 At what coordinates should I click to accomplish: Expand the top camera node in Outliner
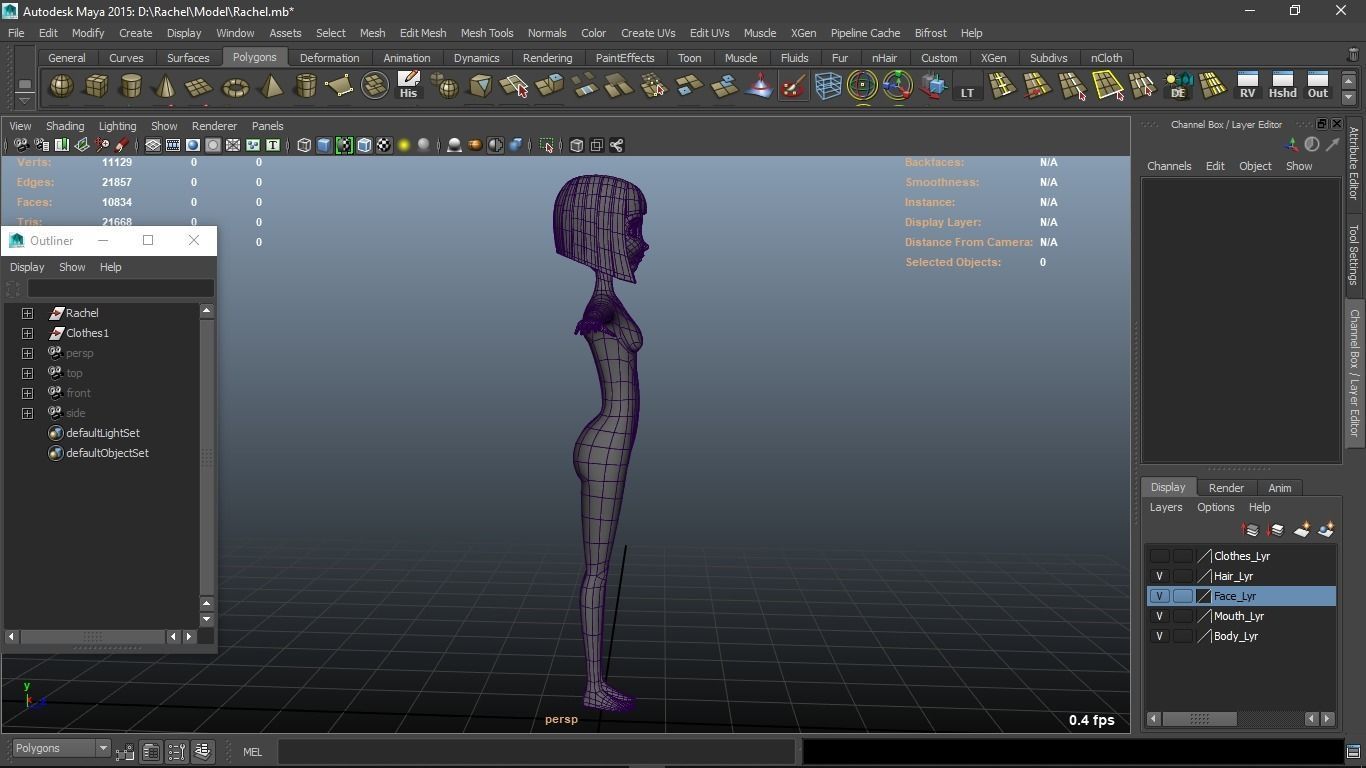point(28,373)
